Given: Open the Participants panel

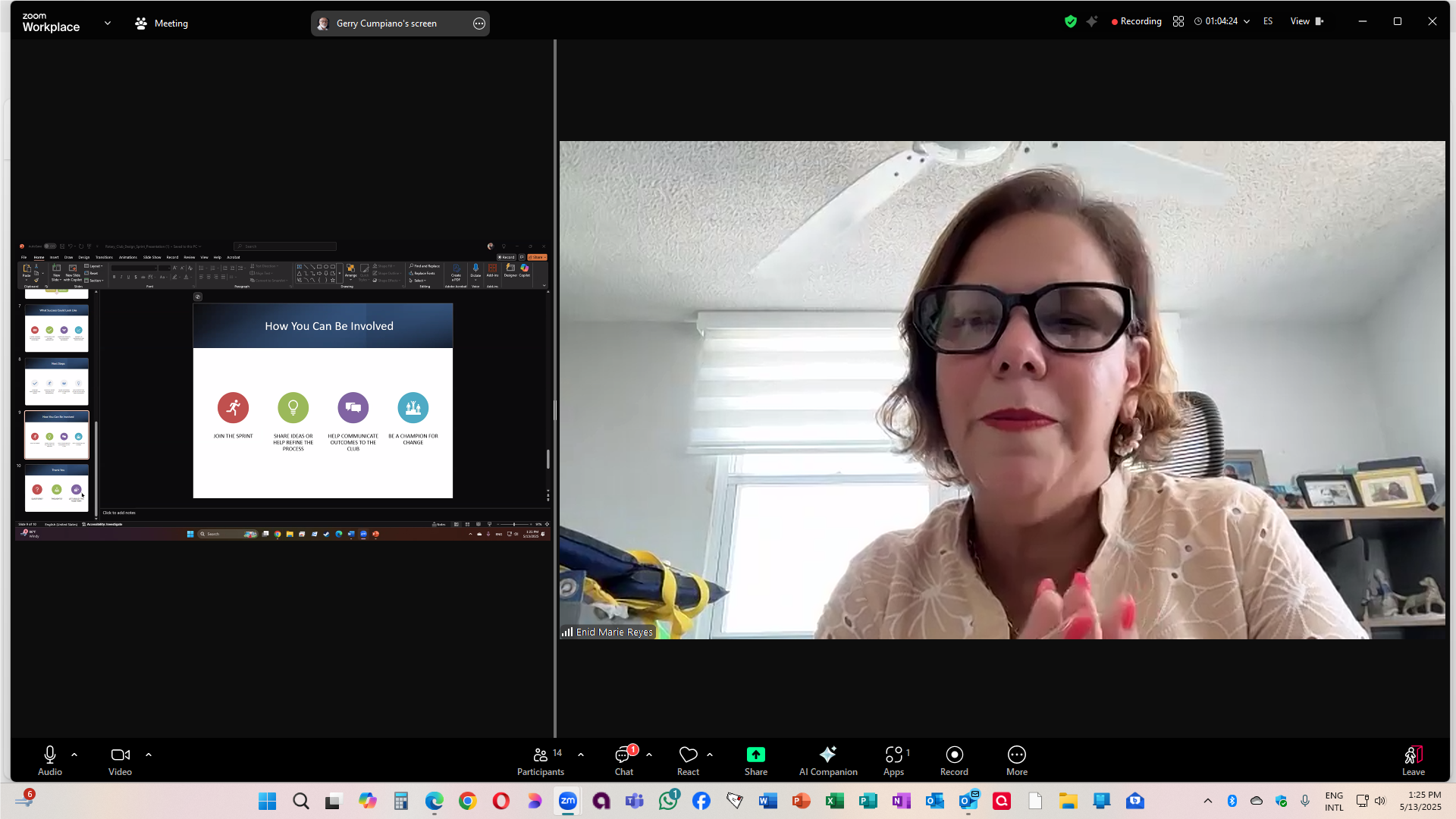Looking at the screenshot, I should pos(541,755).
